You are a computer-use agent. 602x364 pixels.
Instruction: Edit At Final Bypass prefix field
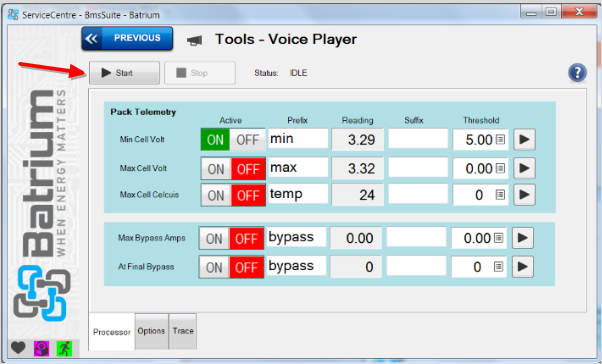[x=297, y=265]
